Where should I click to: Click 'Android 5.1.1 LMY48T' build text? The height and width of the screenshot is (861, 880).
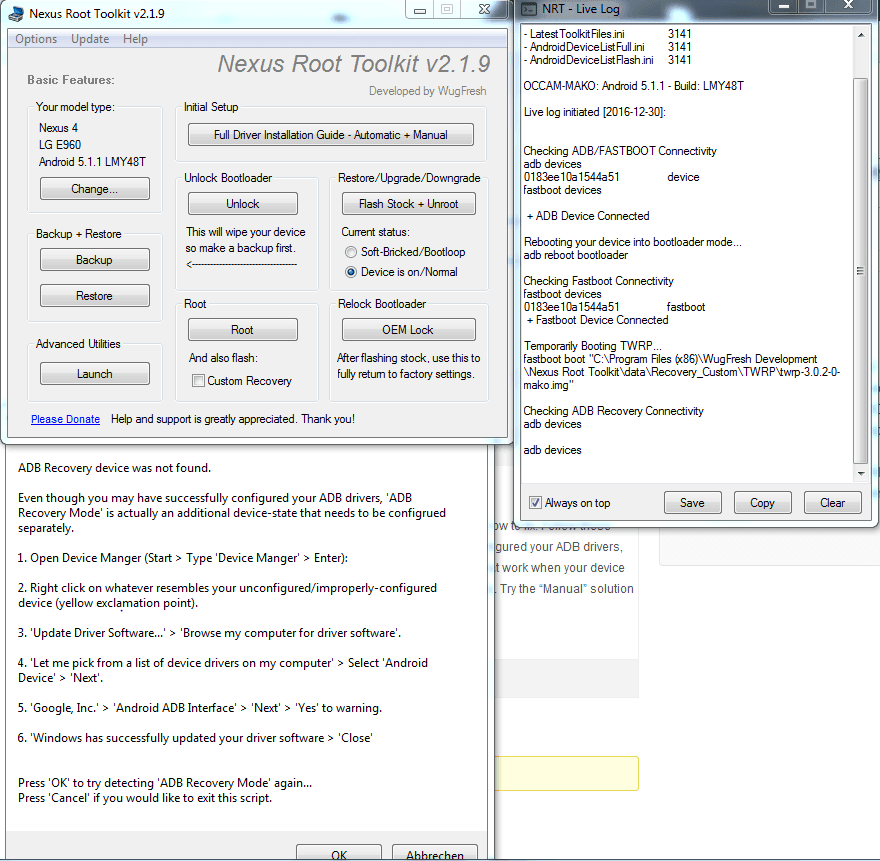click(x=93, y=162)
